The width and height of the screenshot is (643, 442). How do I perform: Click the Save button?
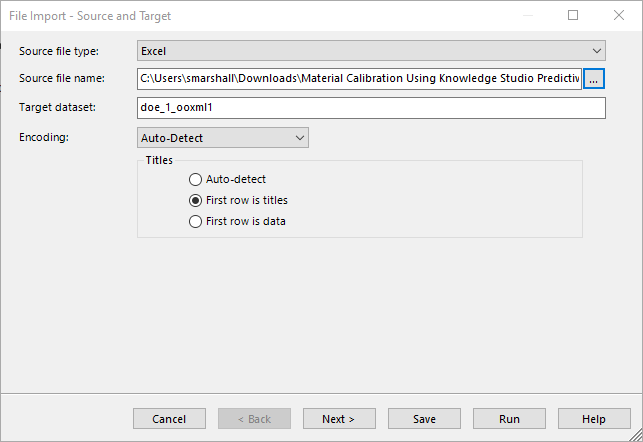(x=424, y=419)
